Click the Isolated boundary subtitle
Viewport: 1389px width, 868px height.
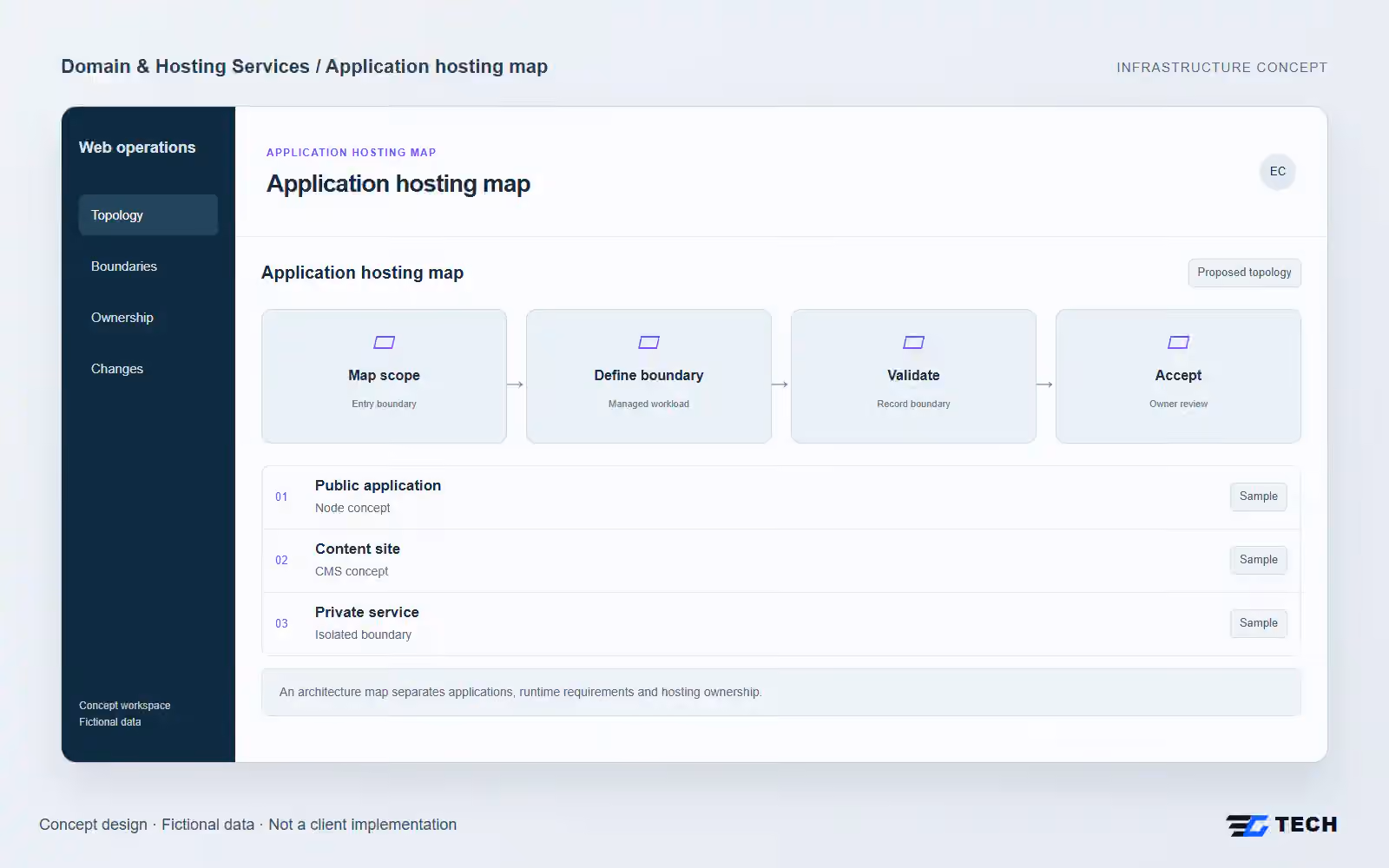[363, 635]
